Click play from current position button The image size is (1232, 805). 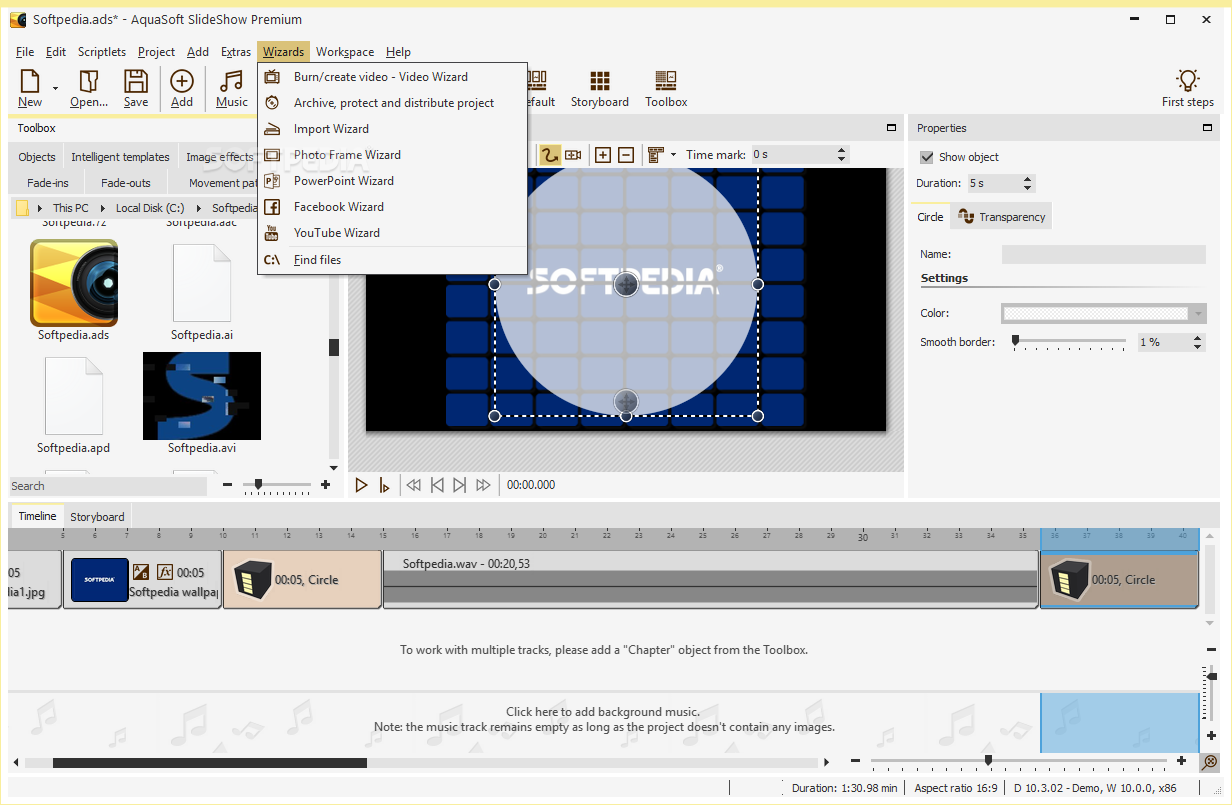(384, 485)
